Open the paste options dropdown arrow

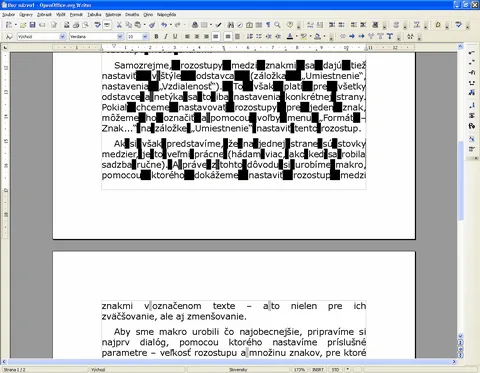[144, 25]
